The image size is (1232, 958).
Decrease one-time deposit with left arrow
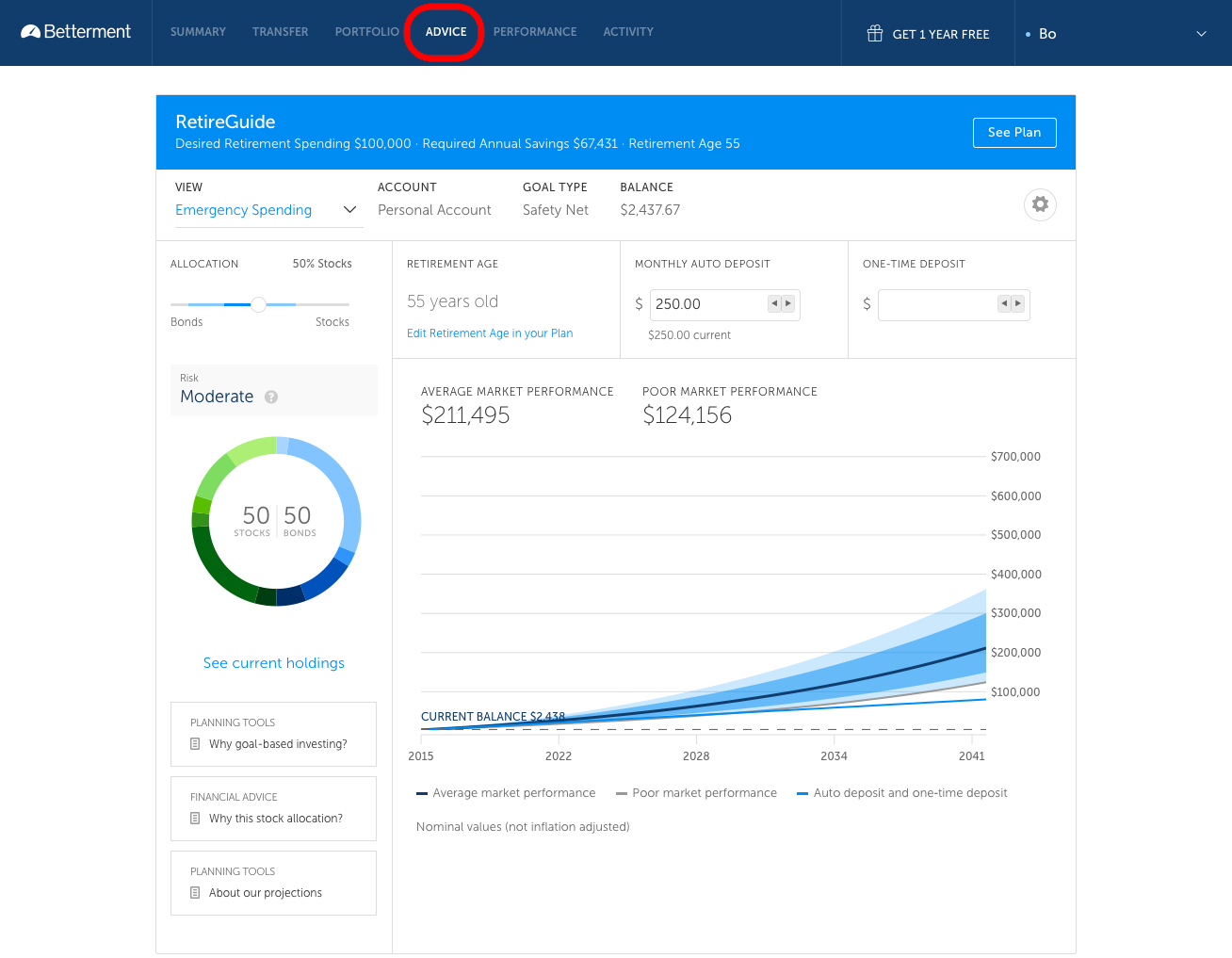1004,303
